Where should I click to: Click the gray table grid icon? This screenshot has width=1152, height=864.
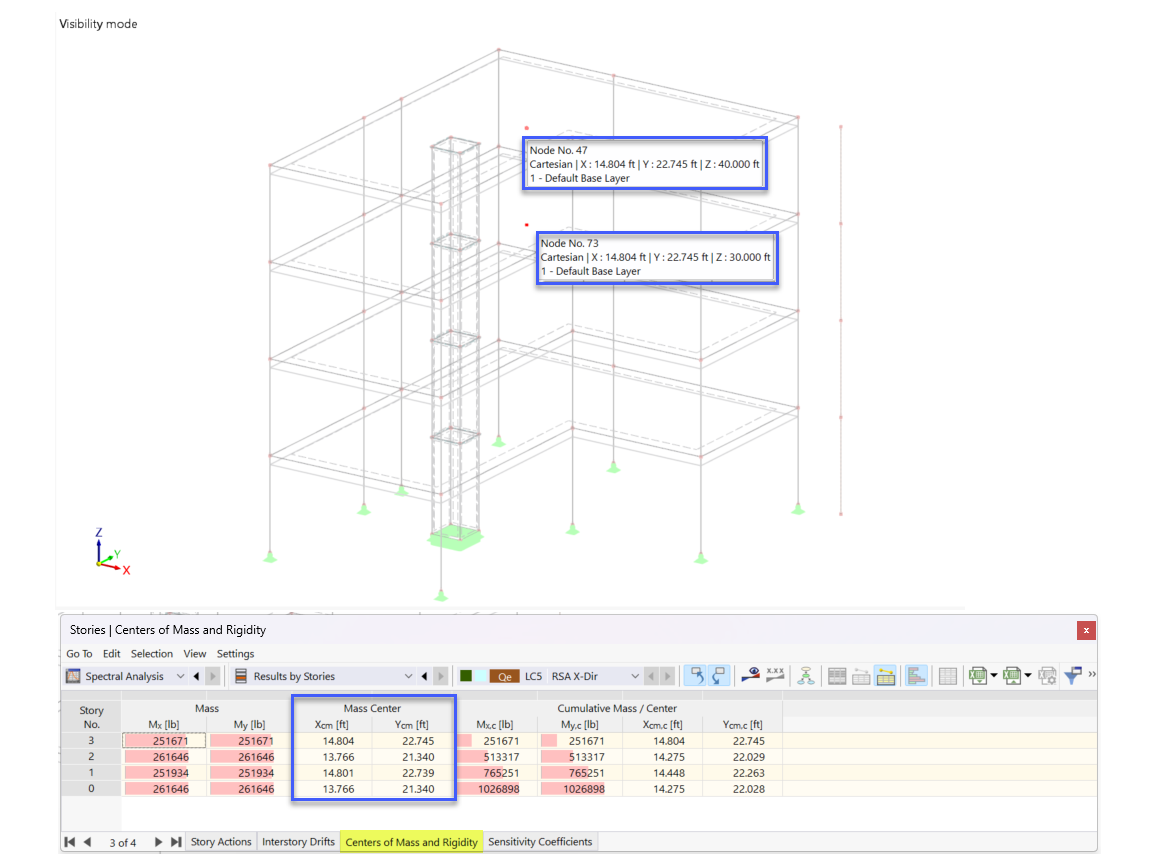837,676
